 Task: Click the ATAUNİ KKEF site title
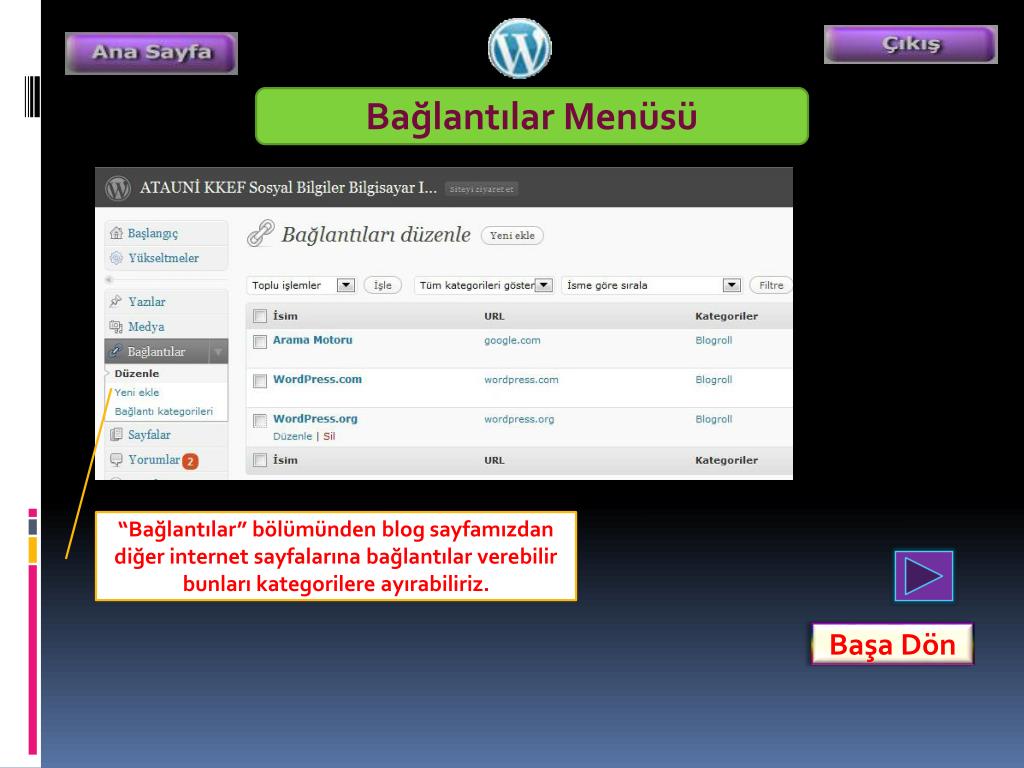[288, 188]
